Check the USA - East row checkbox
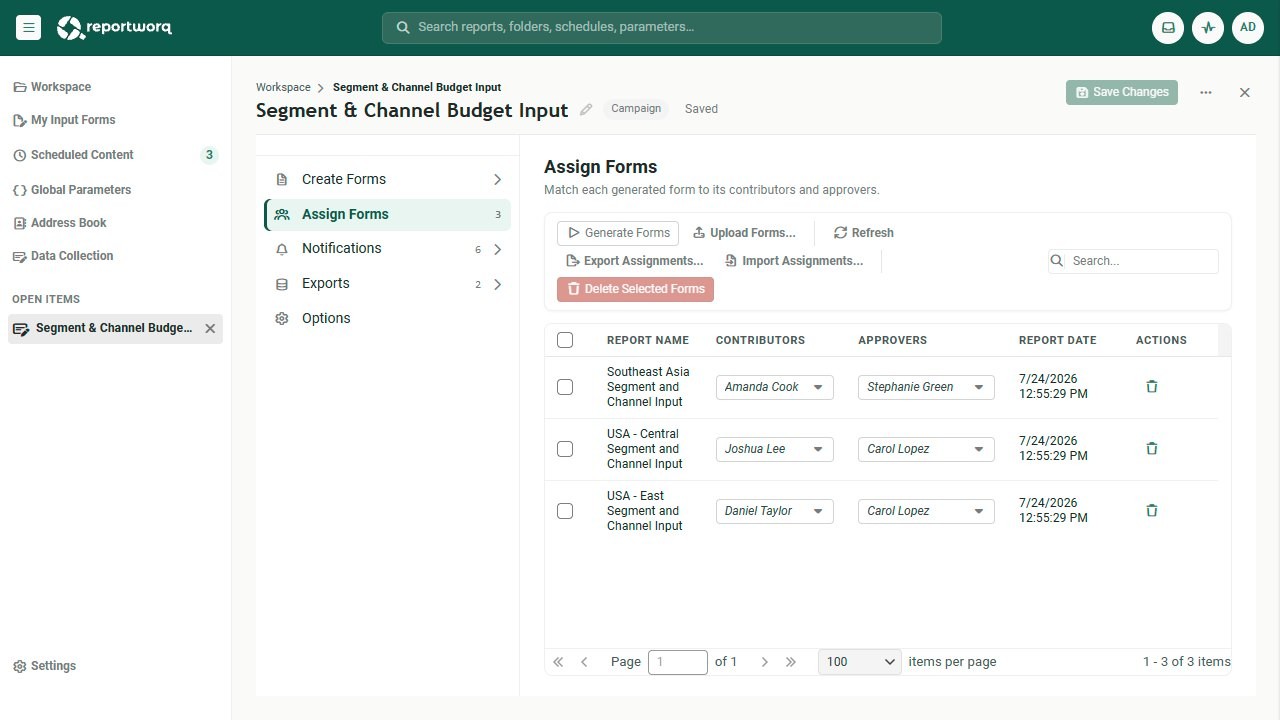 point(565,511)
